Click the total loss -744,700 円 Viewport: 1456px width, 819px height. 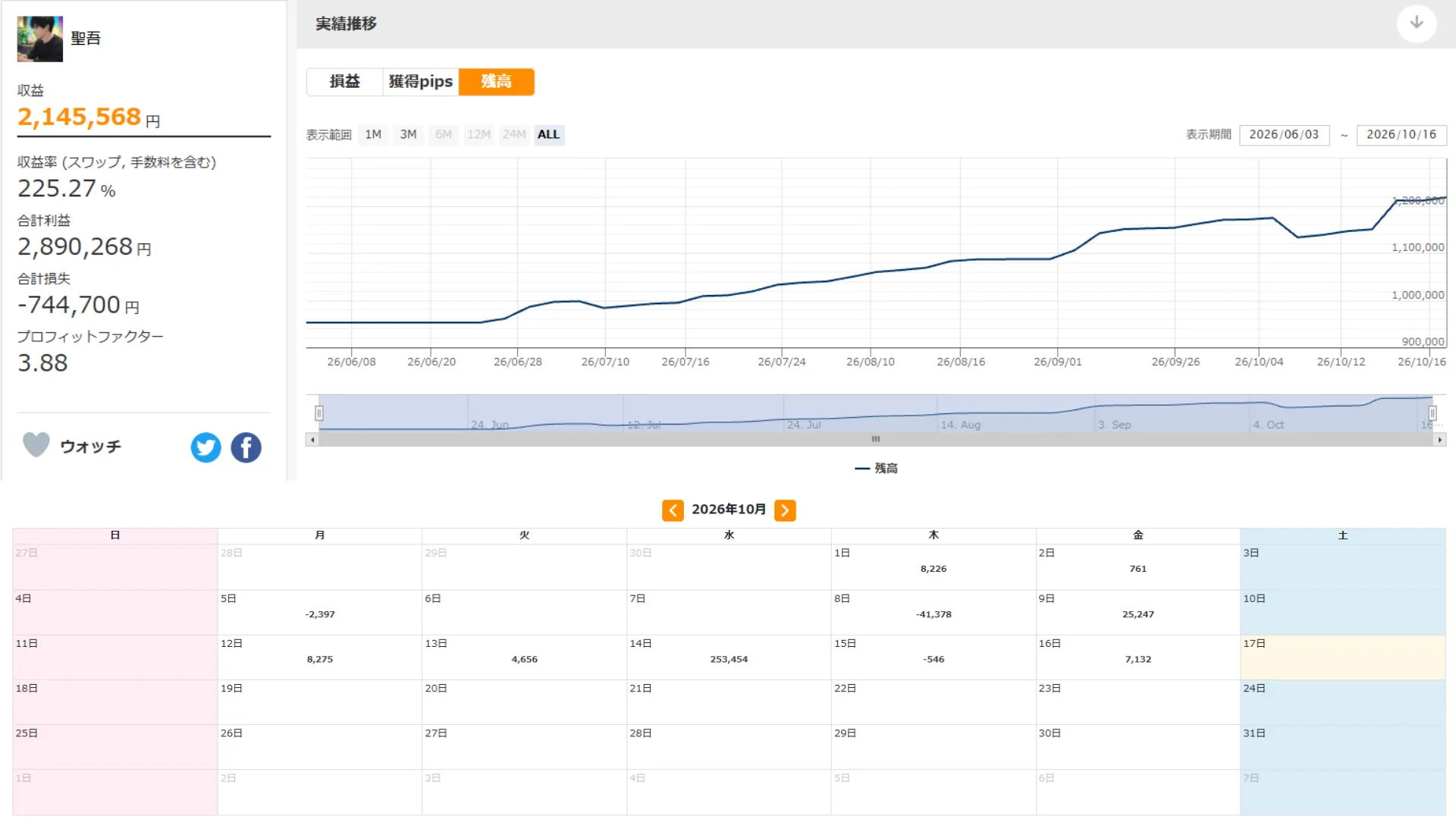[x=78, y=306]
